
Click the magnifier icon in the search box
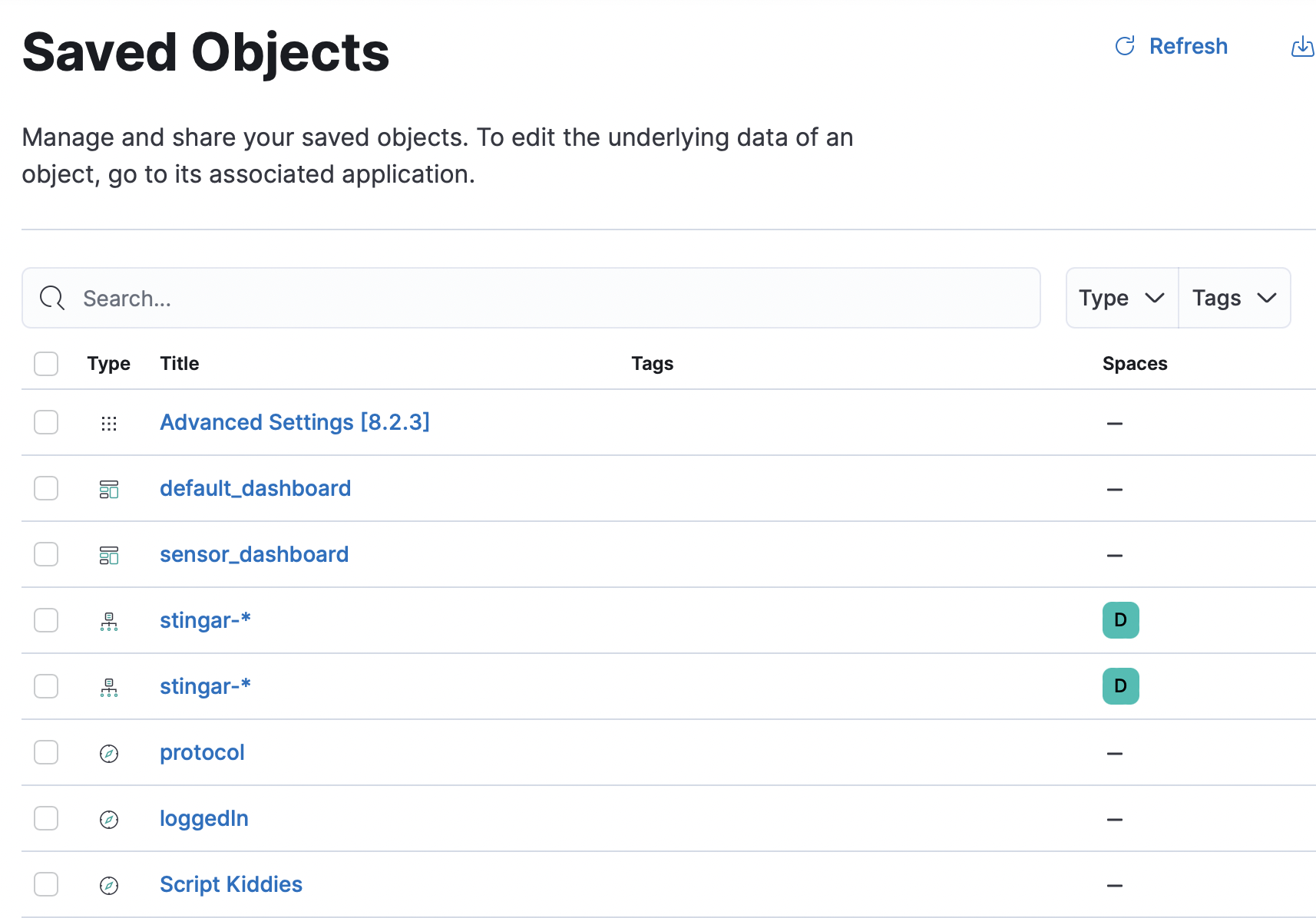click(52, 298)
